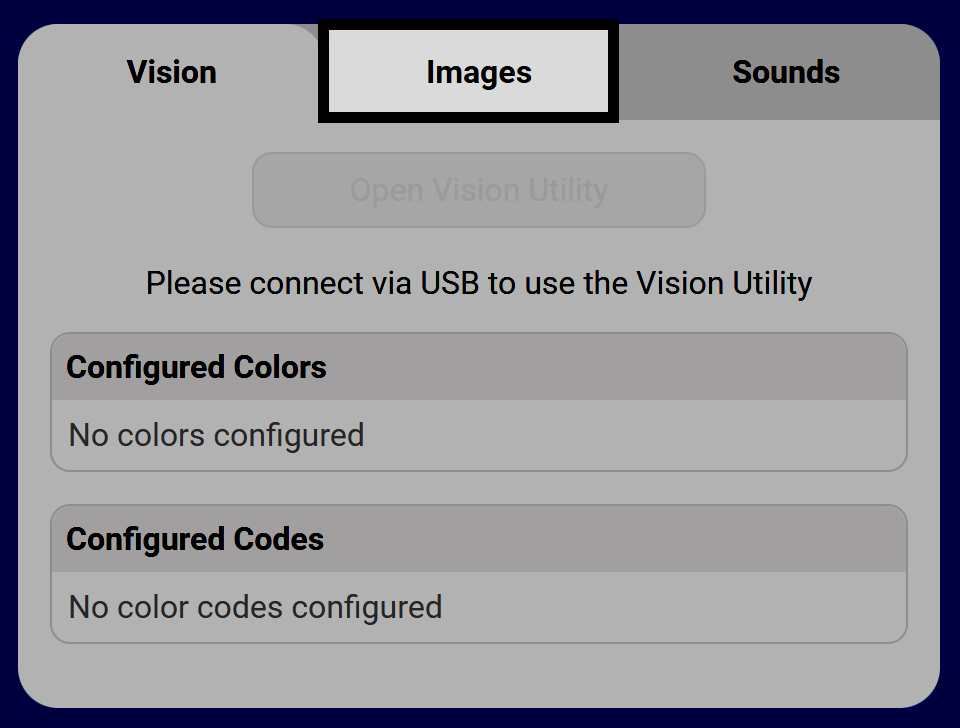Click the "Configured Colors" bold title
The height and width of the screenshot is (728, 960).
(x=196, y=367)
